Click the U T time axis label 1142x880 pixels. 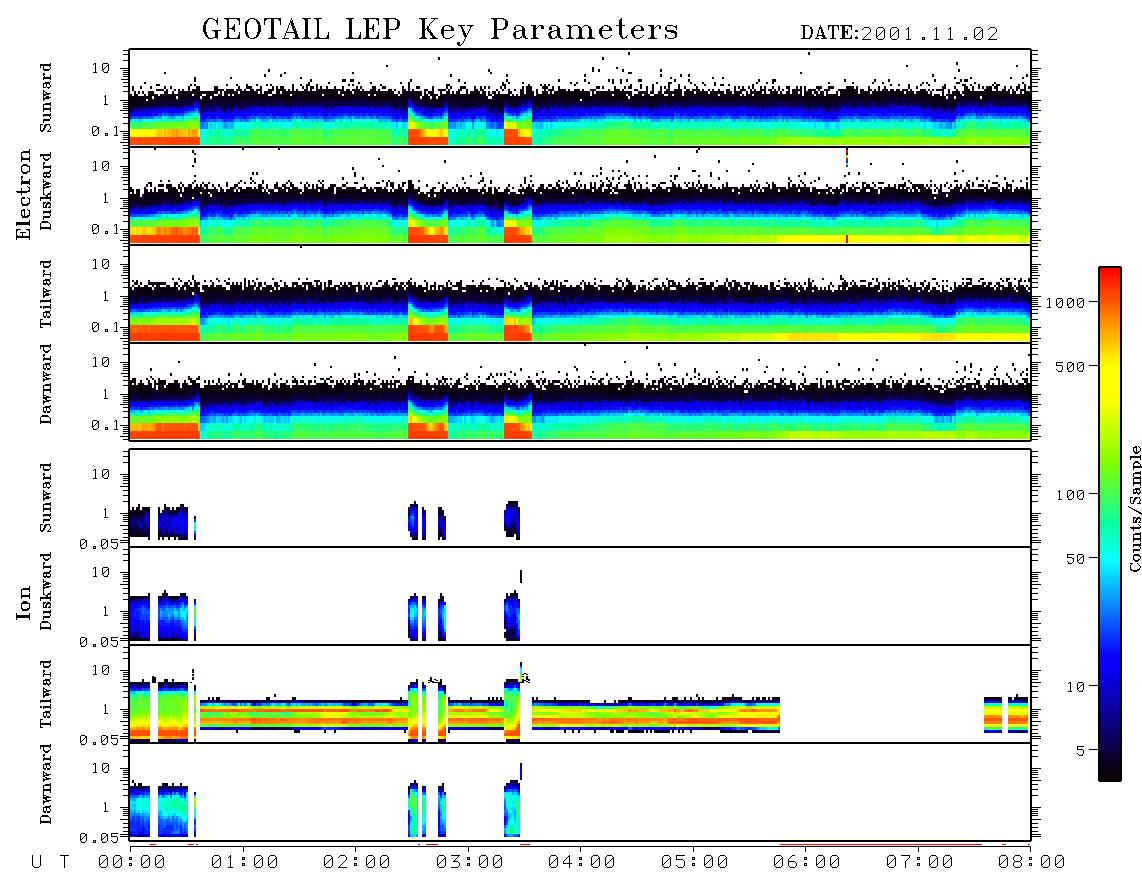pyautogui.click(x=50, y=863)
